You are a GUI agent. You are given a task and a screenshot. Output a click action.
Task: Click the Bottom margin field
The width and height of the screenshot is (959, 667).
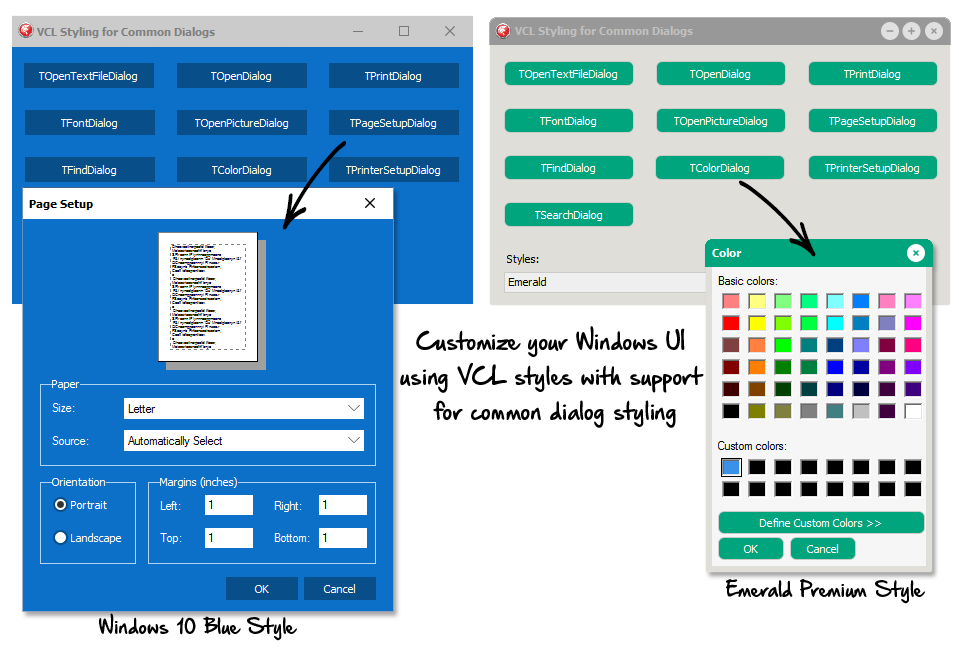[x=342, y=538]
